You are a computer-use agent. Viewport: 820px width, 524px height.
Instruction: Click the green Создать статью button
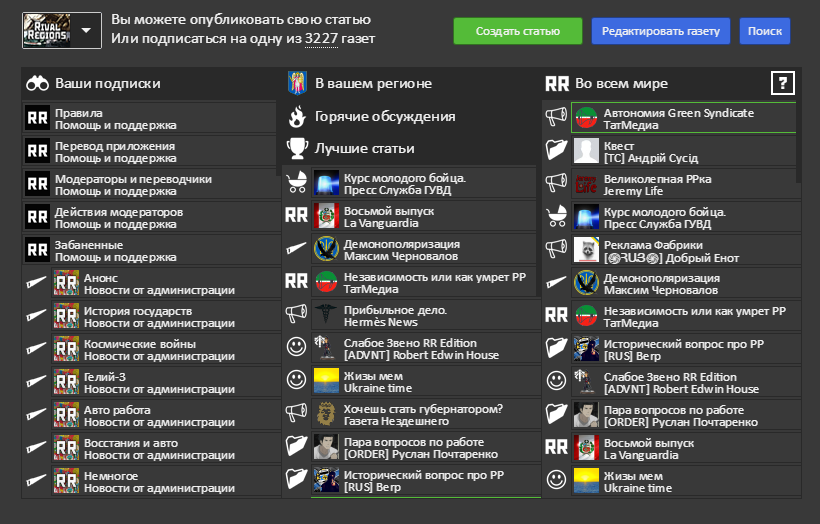click(517, 31)
